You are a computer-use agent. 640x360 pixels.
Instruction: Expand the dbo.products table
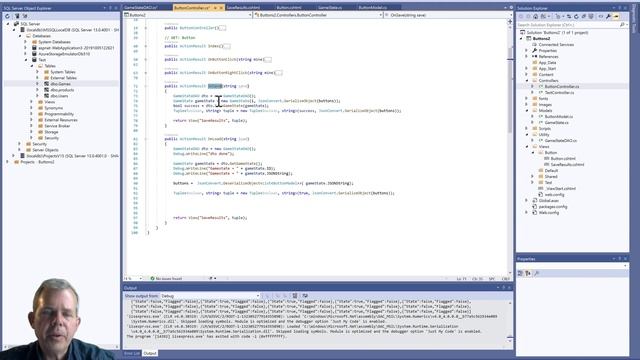(38, 90)
